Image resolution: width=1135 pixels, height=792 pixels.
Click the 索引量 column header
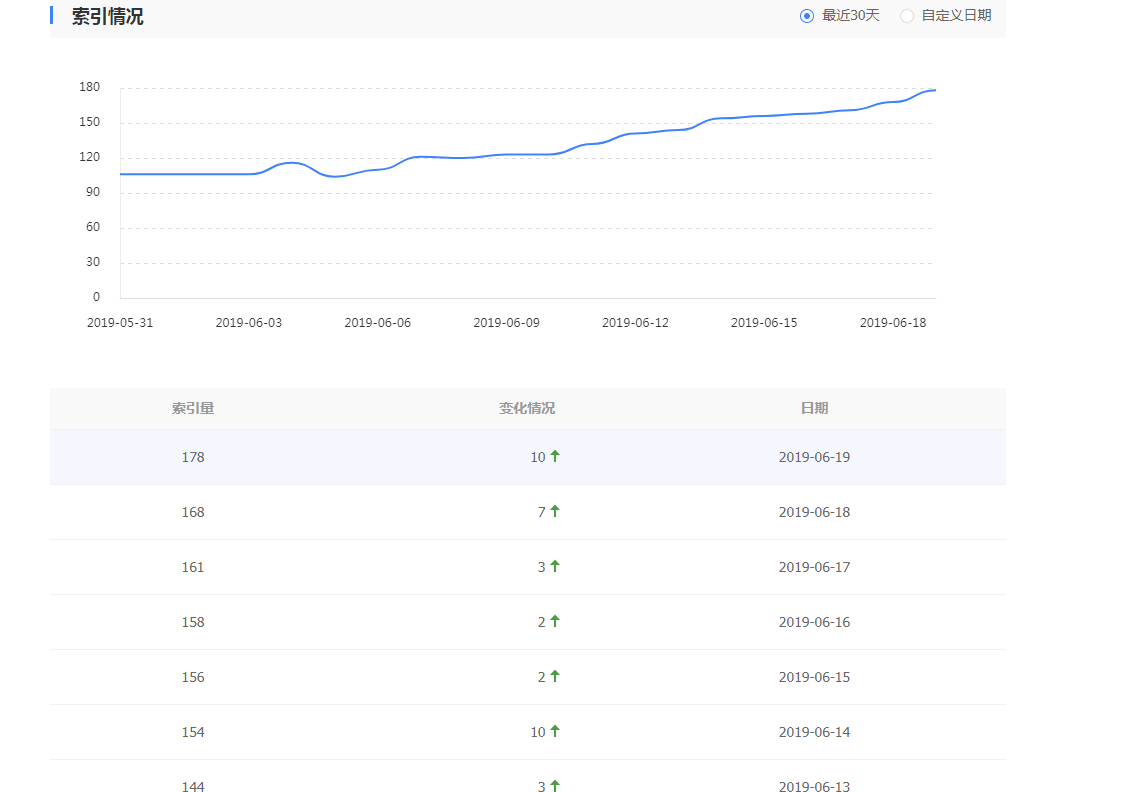pyautogui.click(x=193, y=408)
